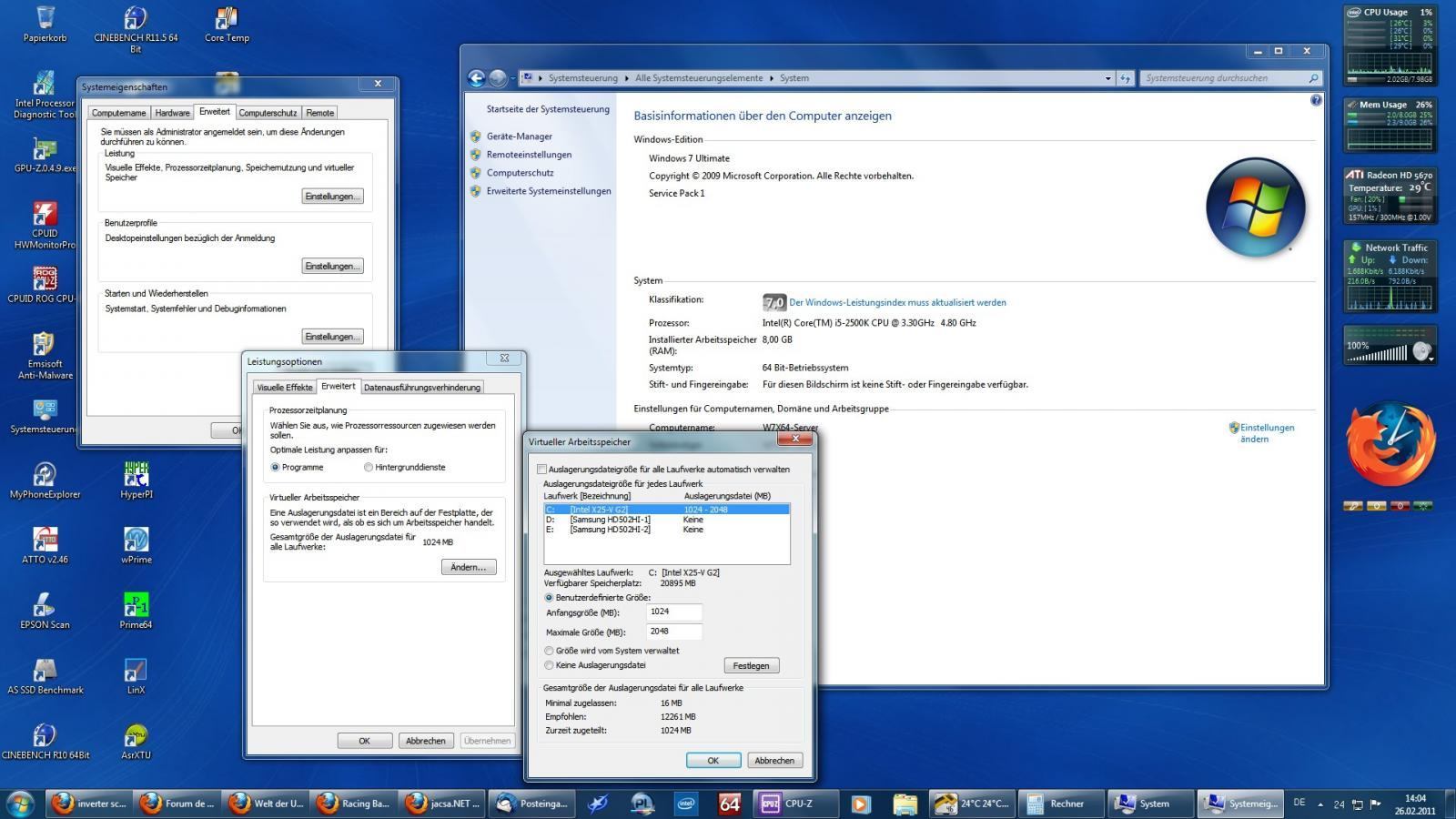Open the Windows Start orb
This screenshot has width=1456, height=819.
[20, 803]
